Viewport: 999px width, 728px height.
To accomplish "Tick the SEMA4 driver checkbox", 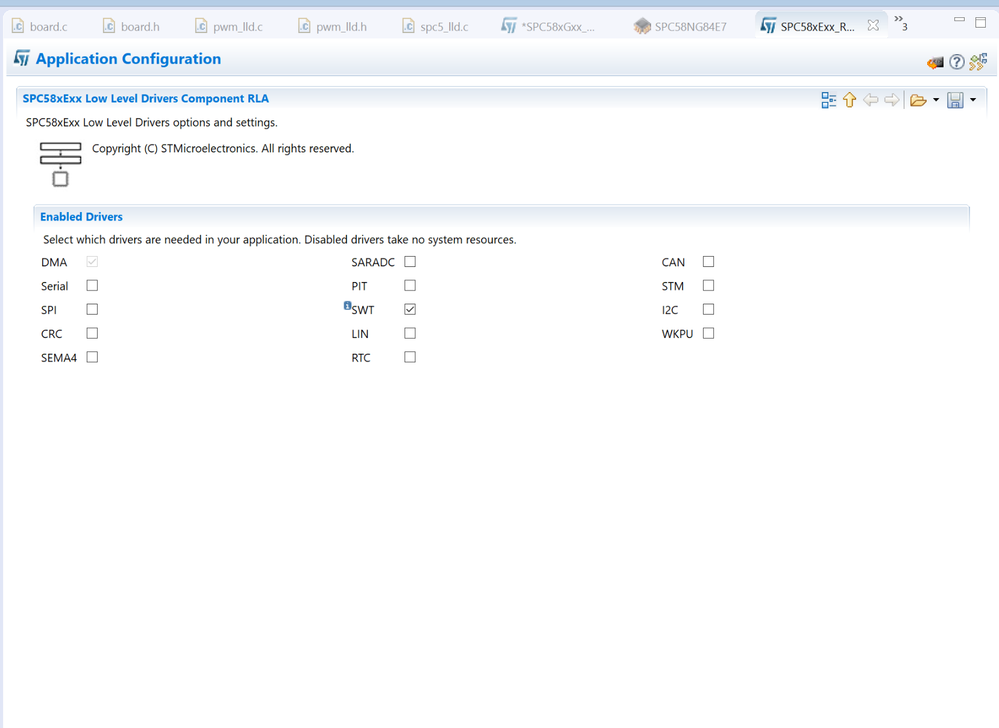I will click(92, 357).
